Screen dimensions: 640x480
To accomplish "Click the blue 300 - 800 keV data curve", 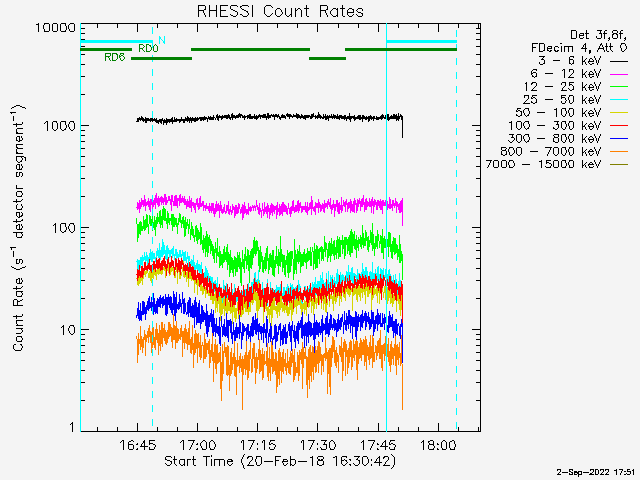I will 269,329.
